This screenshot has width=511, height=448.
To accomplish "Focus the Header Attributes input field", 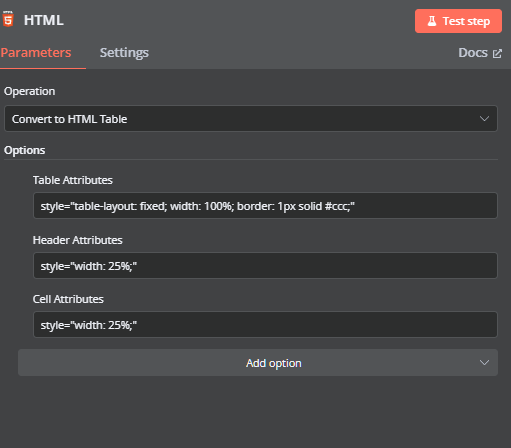I will coord(265,266).
